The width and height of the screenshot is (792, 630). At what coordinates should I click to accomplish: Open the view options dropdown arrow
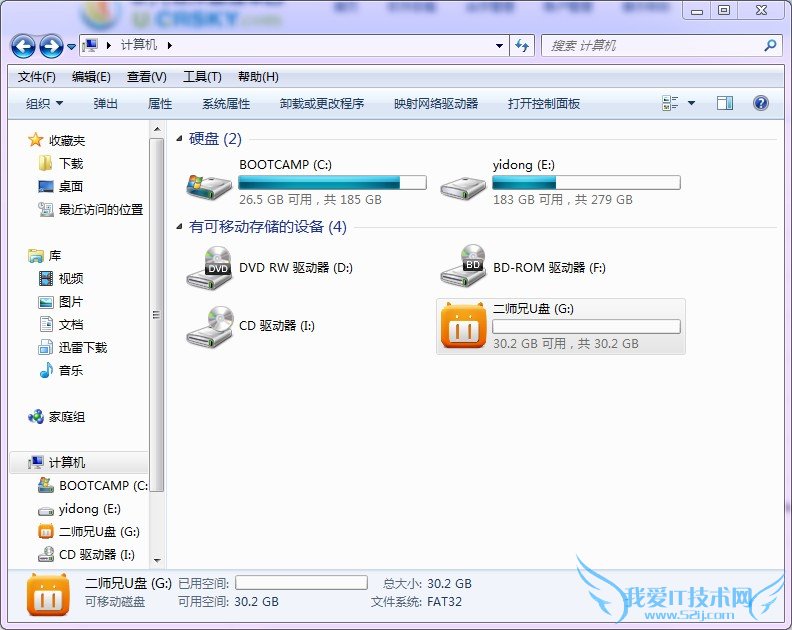click(x=691, y=103)
